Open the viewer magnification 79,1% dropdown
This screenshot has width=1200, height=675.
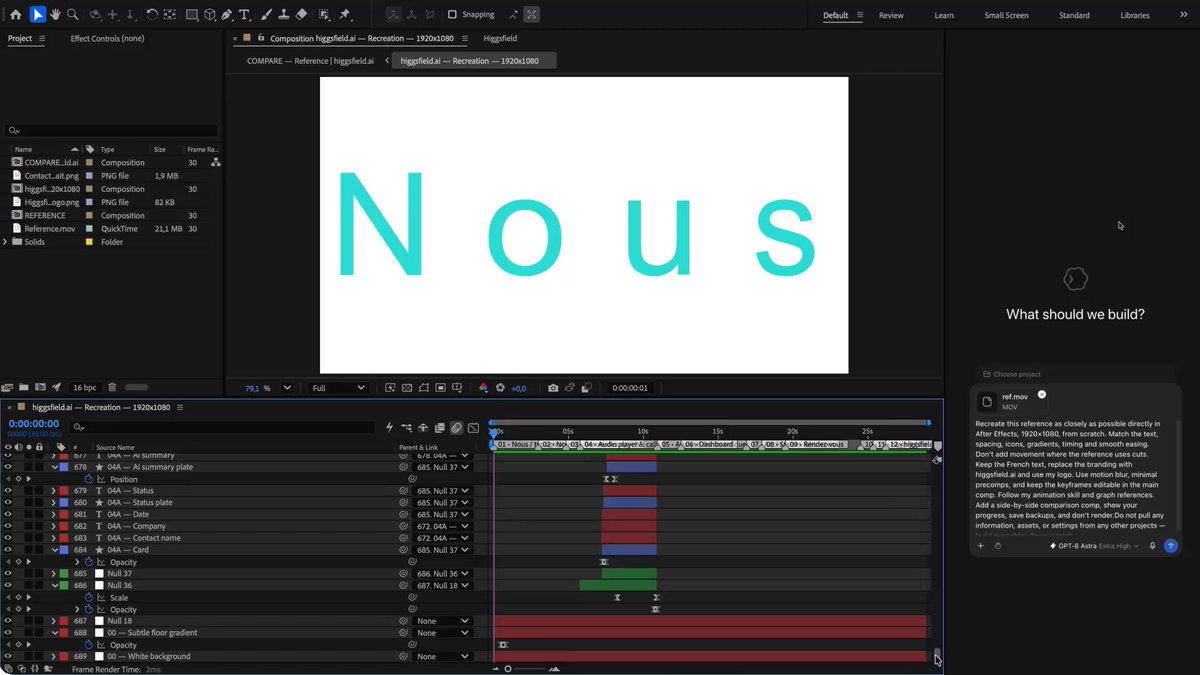(269, 388)
